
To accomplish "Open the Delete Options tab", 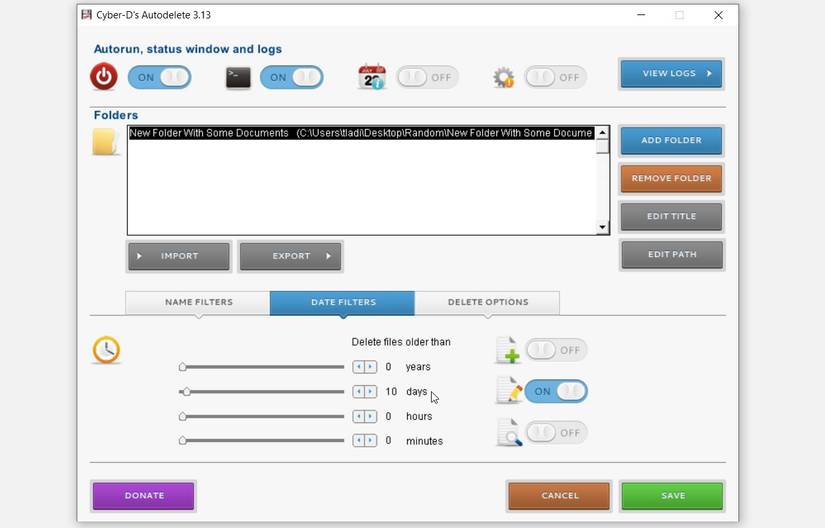I will coord(488,302).
